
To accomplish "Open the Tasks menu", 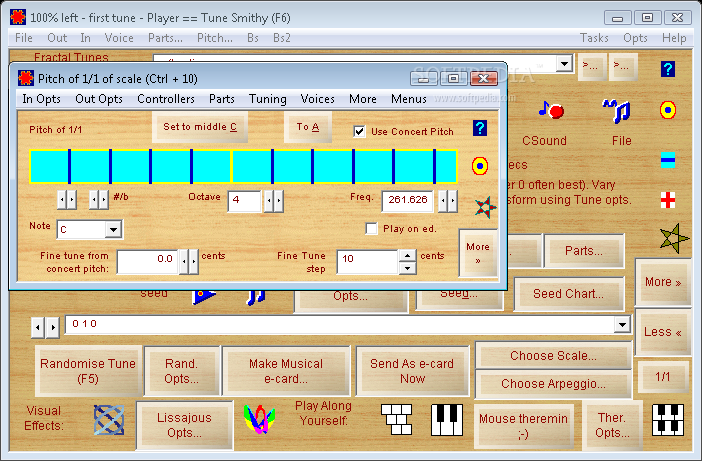I will [x=594, y=38].
